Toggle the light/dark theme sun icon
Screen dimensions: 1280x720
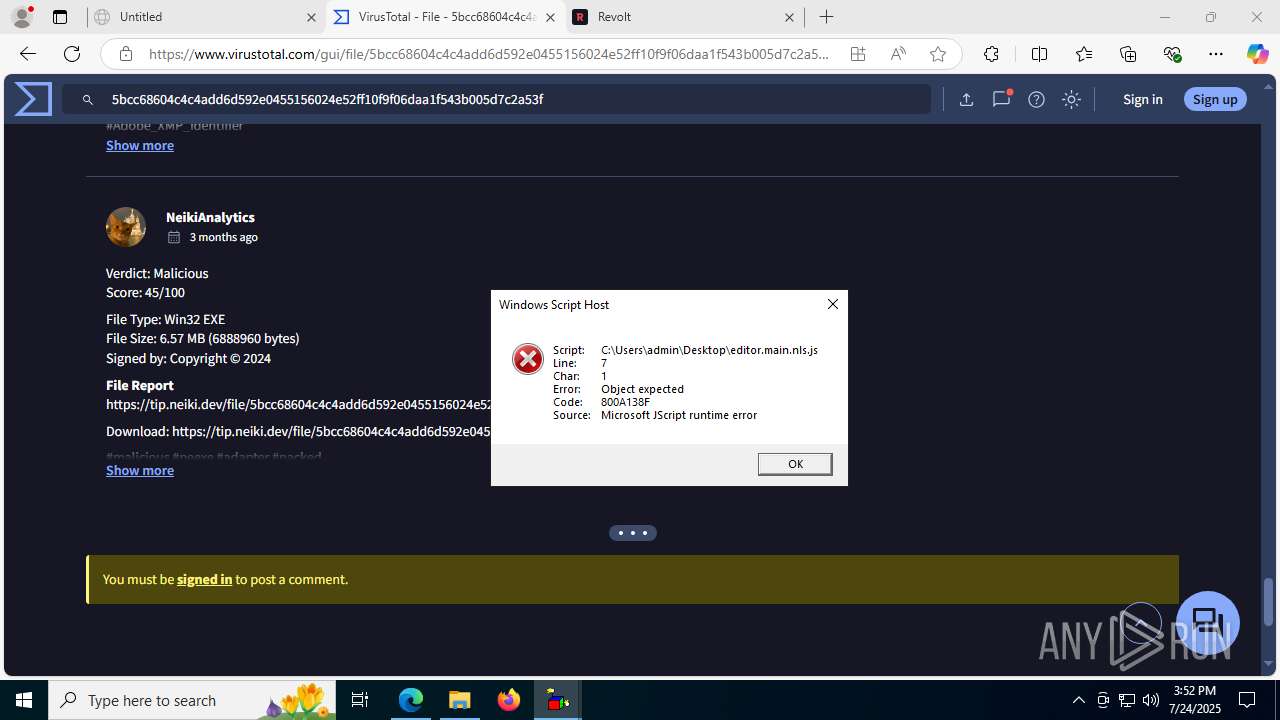[1071, 99]
